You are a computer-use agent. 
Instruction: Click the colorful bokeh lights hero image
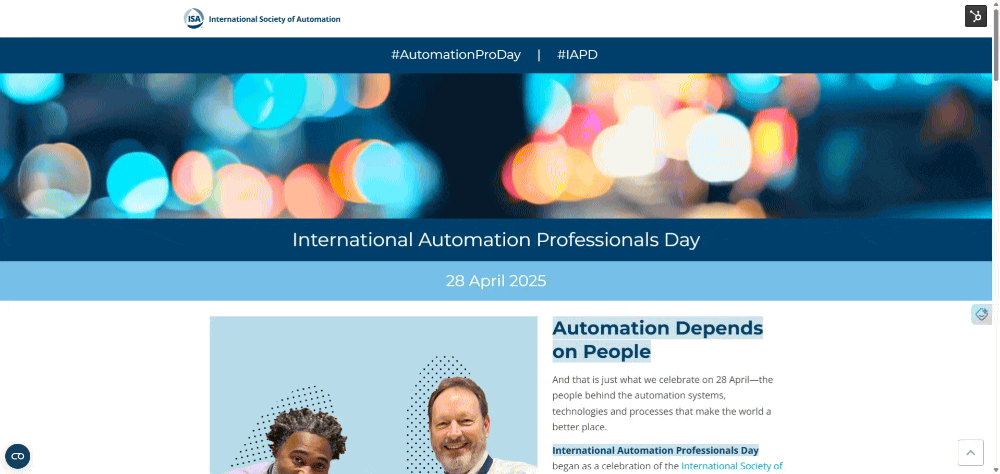coord(496,146)
